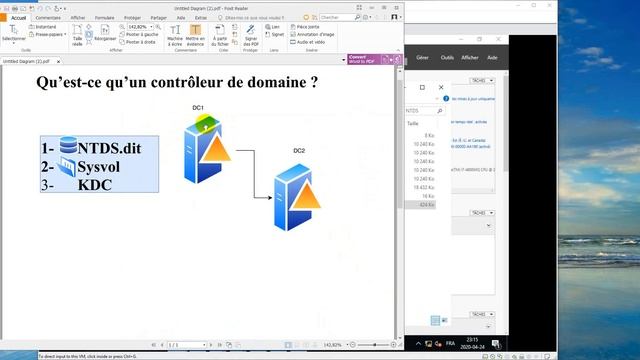This screenshot has width=640, height=360.
Task: Click the redo arrow in the quick access toolbar
Action: [48, 8]
